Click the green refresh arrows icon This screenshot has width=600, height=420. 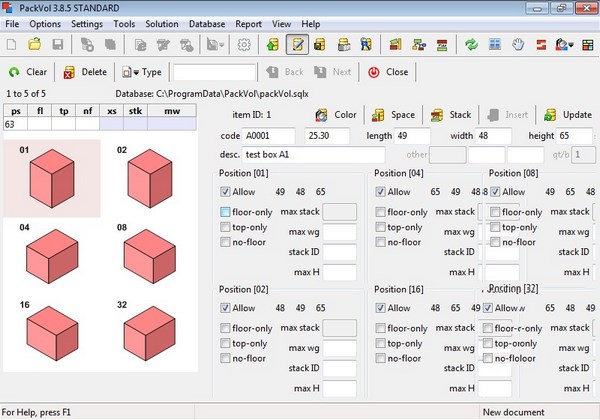[x=471, y=45]
